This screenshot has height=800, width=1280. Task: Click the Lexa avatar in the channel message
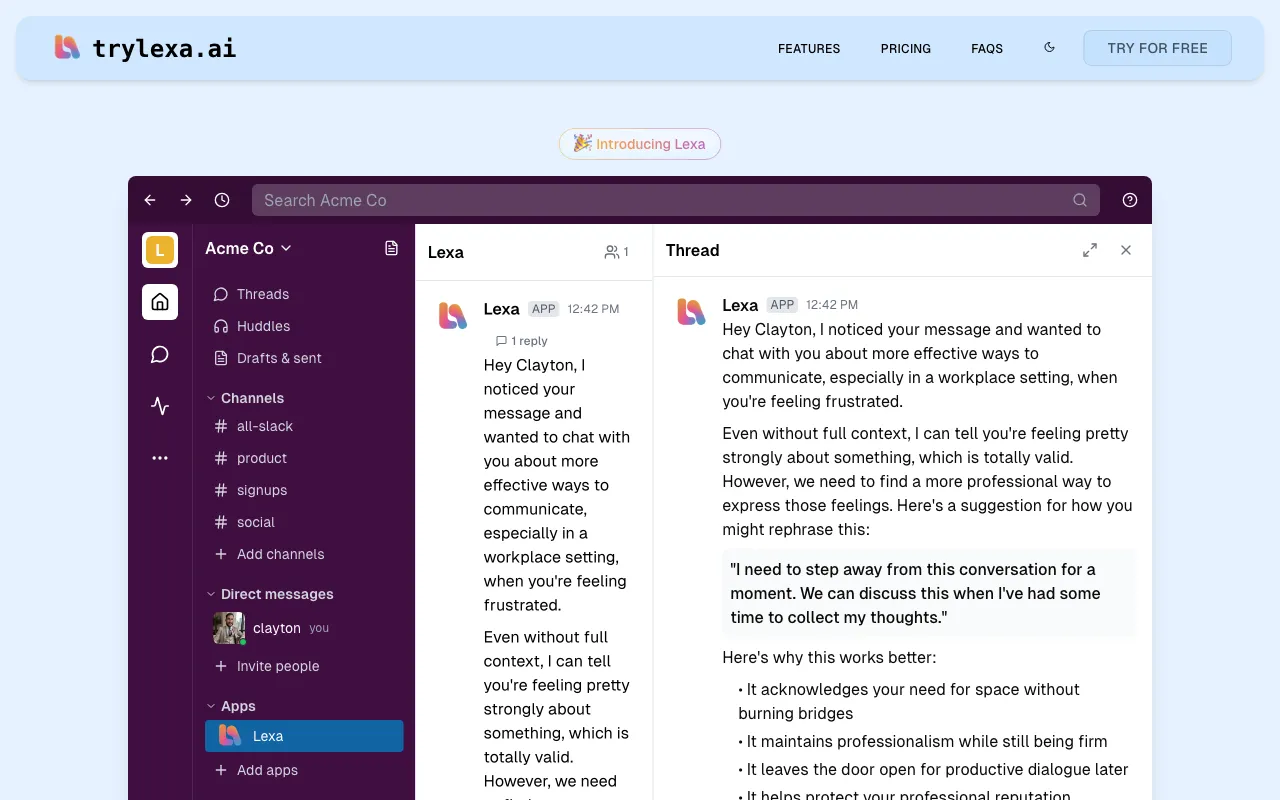pyautogui.click(x=453, y=316)
